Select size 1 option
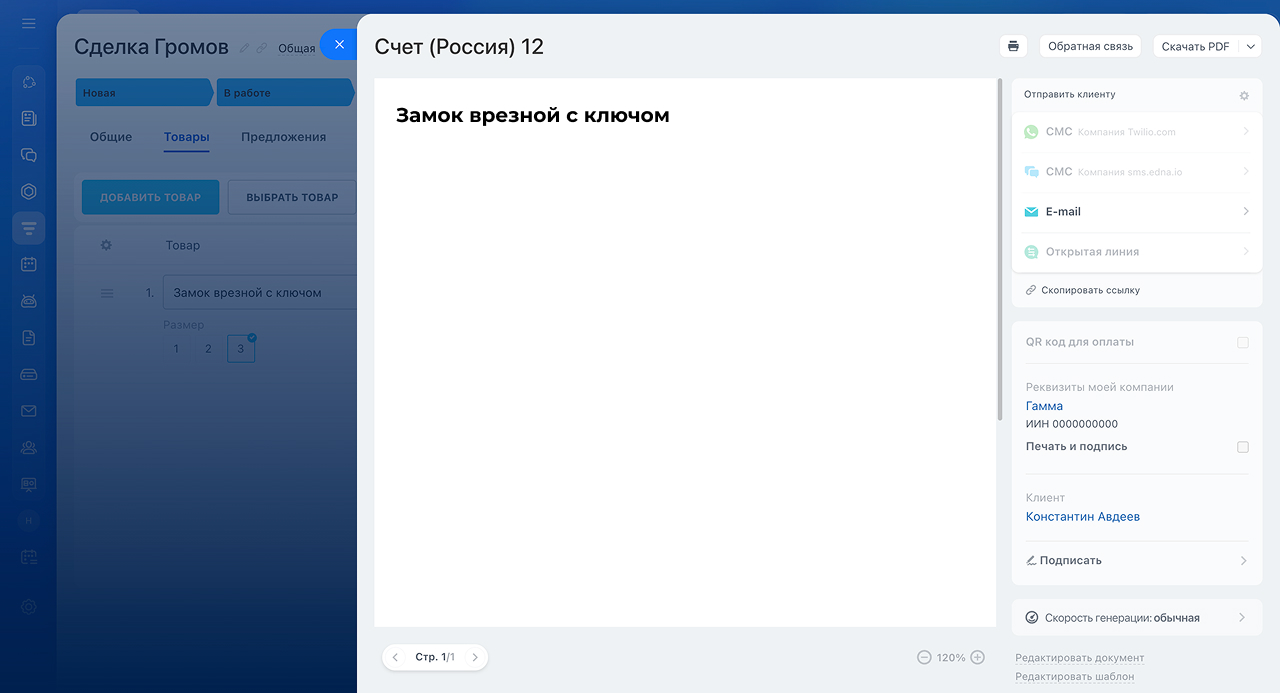This screenshot has width=1280, height=693. [176, 349]
